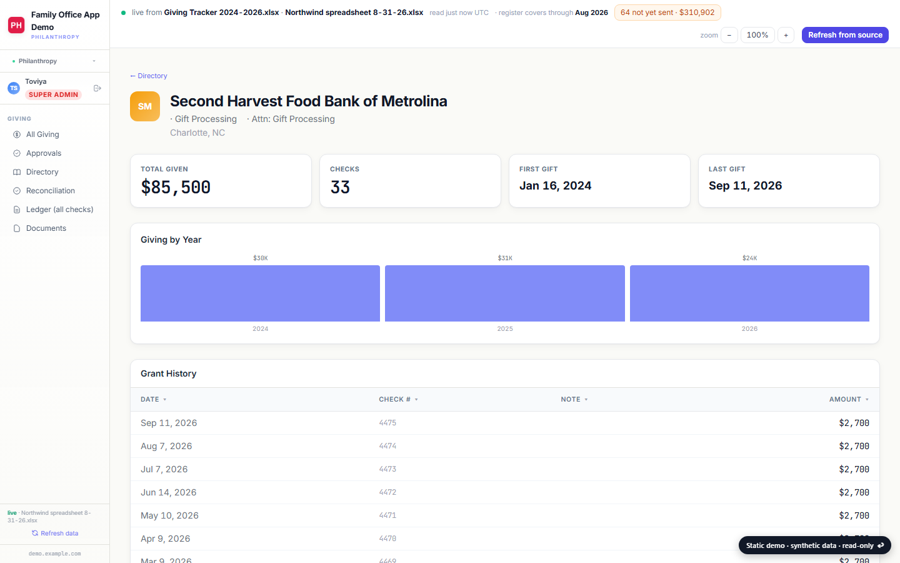Click the Giving Tracker 2024-2026.xlsx source name
This screenshot has height=563, width=900.
tap(222, 13)
